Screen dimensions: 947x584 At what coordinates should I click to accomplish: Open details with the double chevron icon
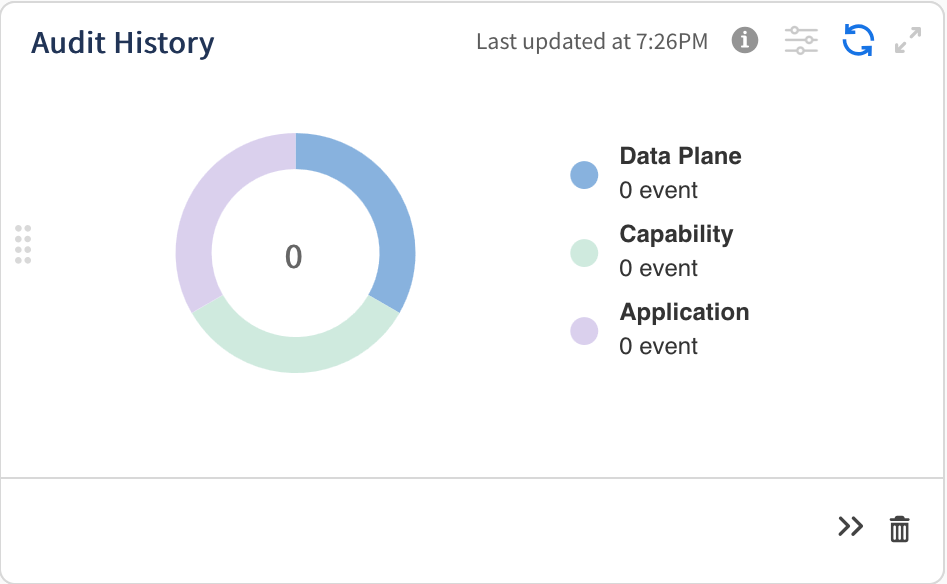pyautogui.click(x=850, y=527)
